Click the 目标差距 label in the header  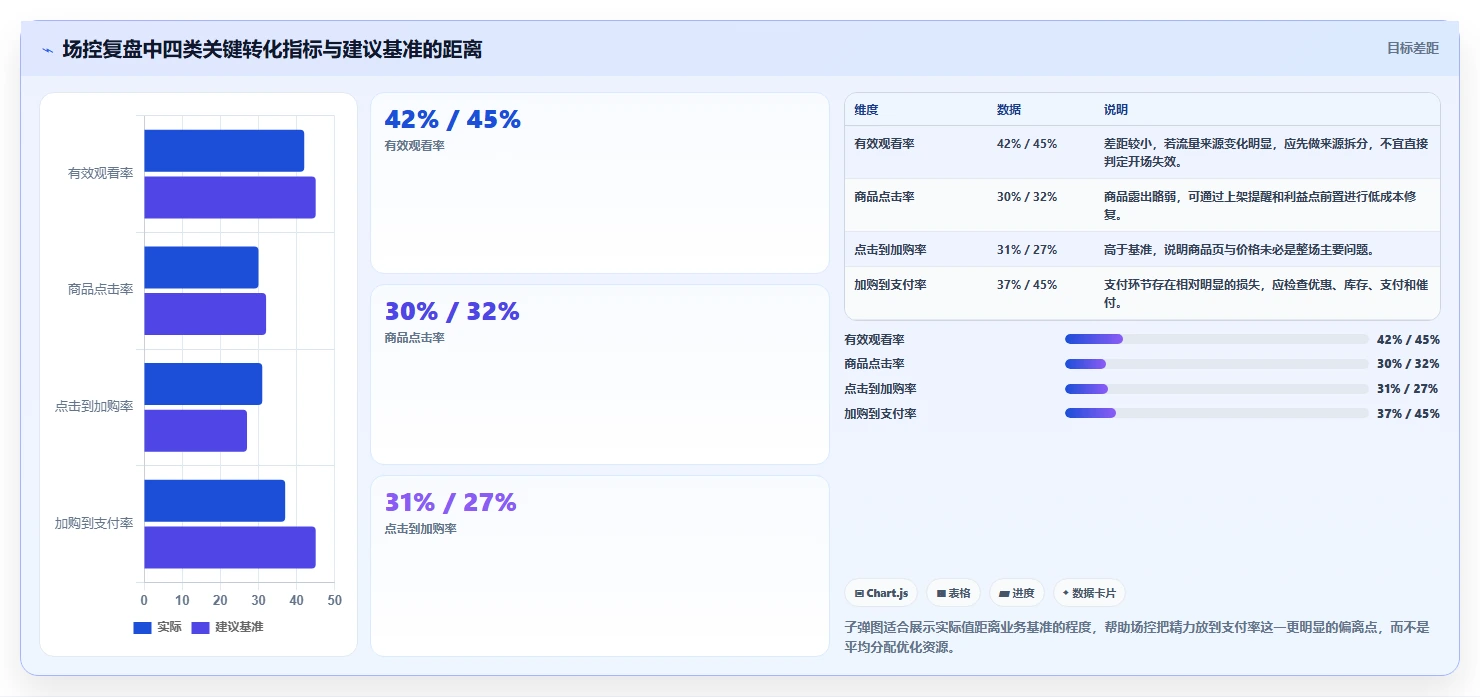pos(1413,48)
